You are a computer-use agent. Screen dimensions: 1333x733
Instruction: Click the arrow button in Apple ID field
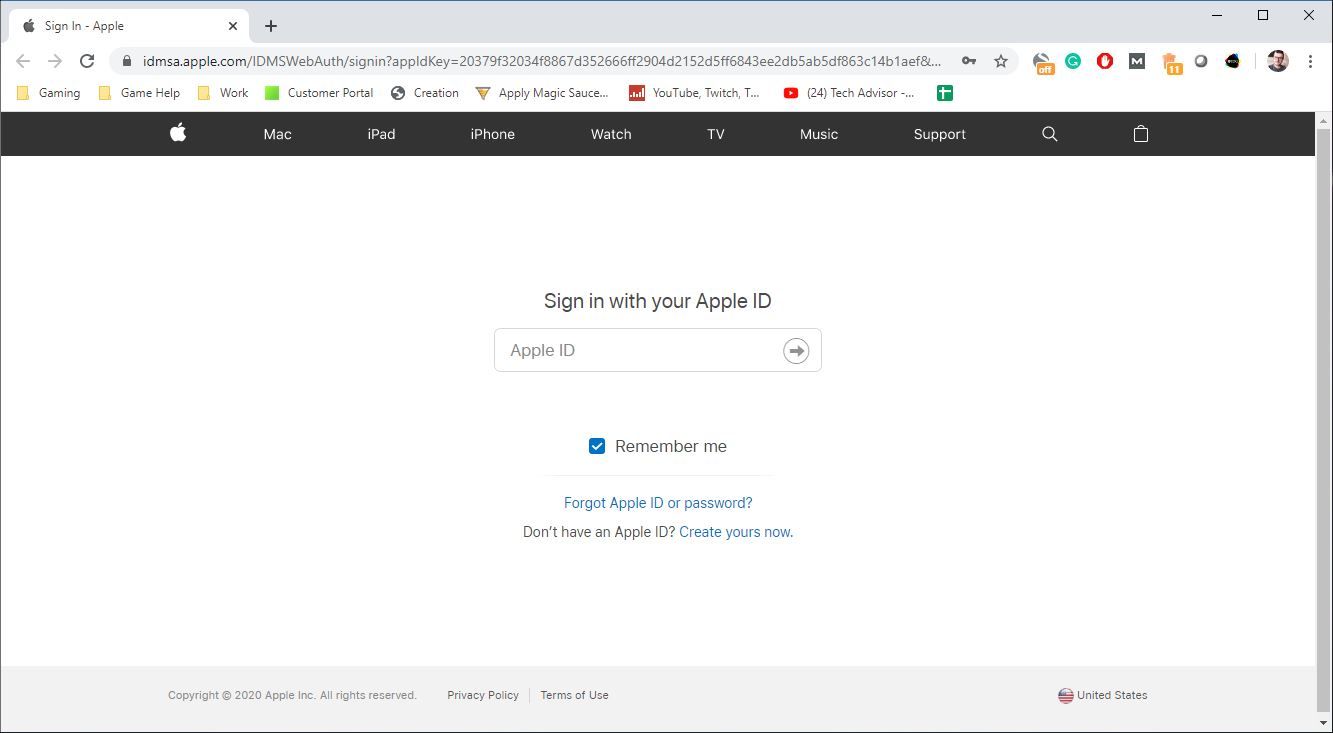(x=796, y=351)
